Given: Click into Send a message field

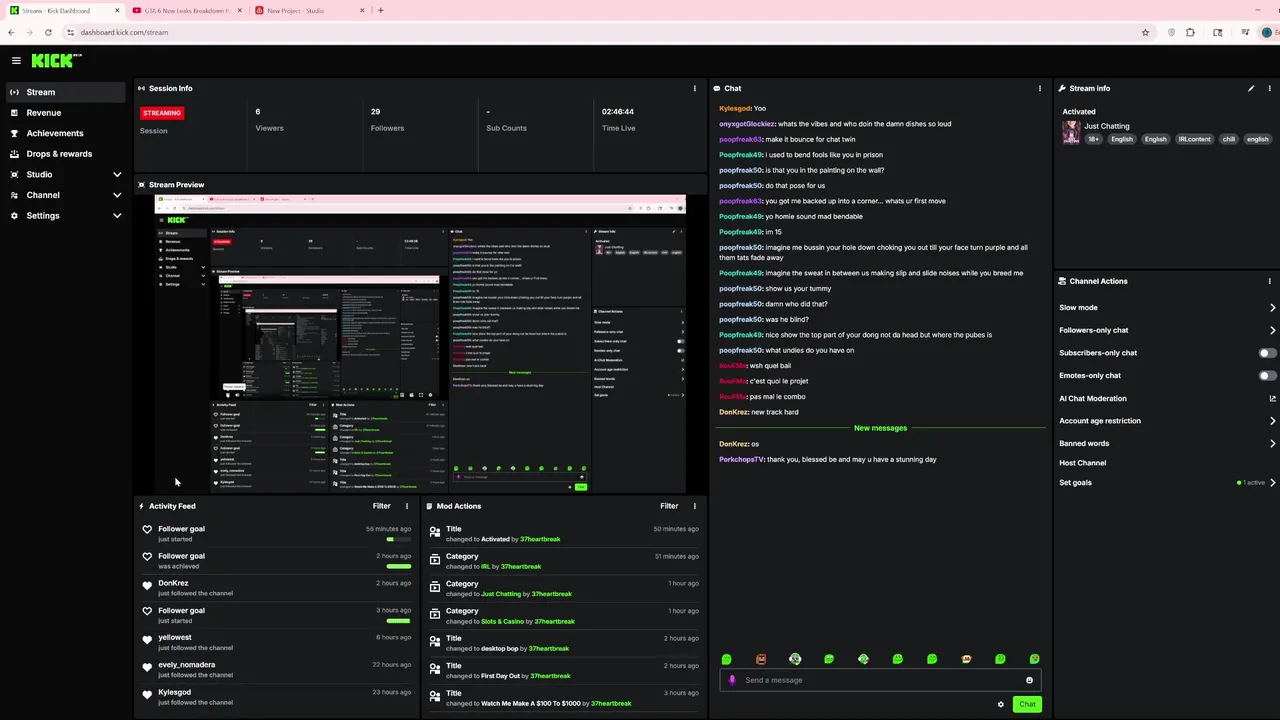Looking at the screenshot, I should (x=880, y=680).
